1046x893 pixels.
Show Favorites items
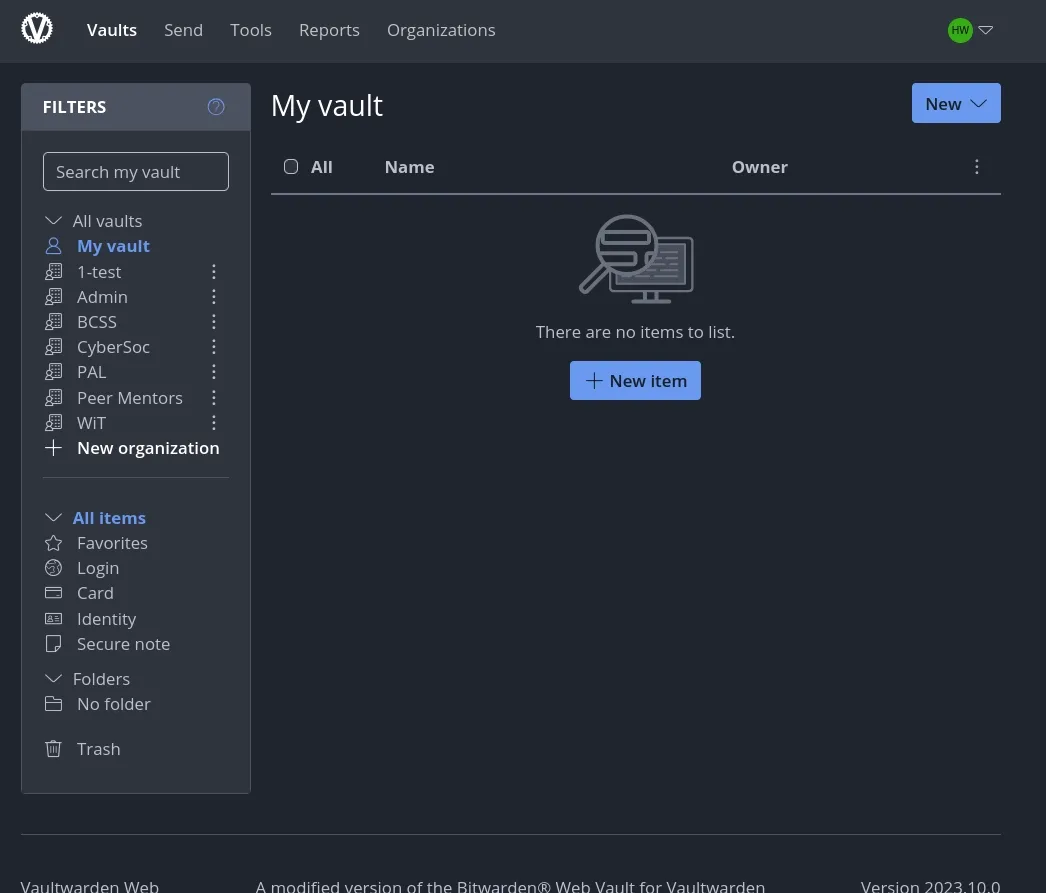pyautogui.click(x=111, y=542)
